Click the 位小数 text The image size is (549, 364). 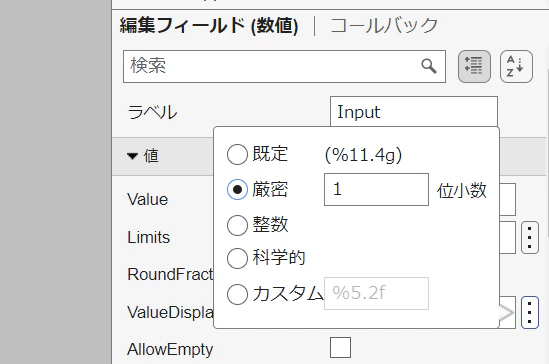(x=461, y=191)
